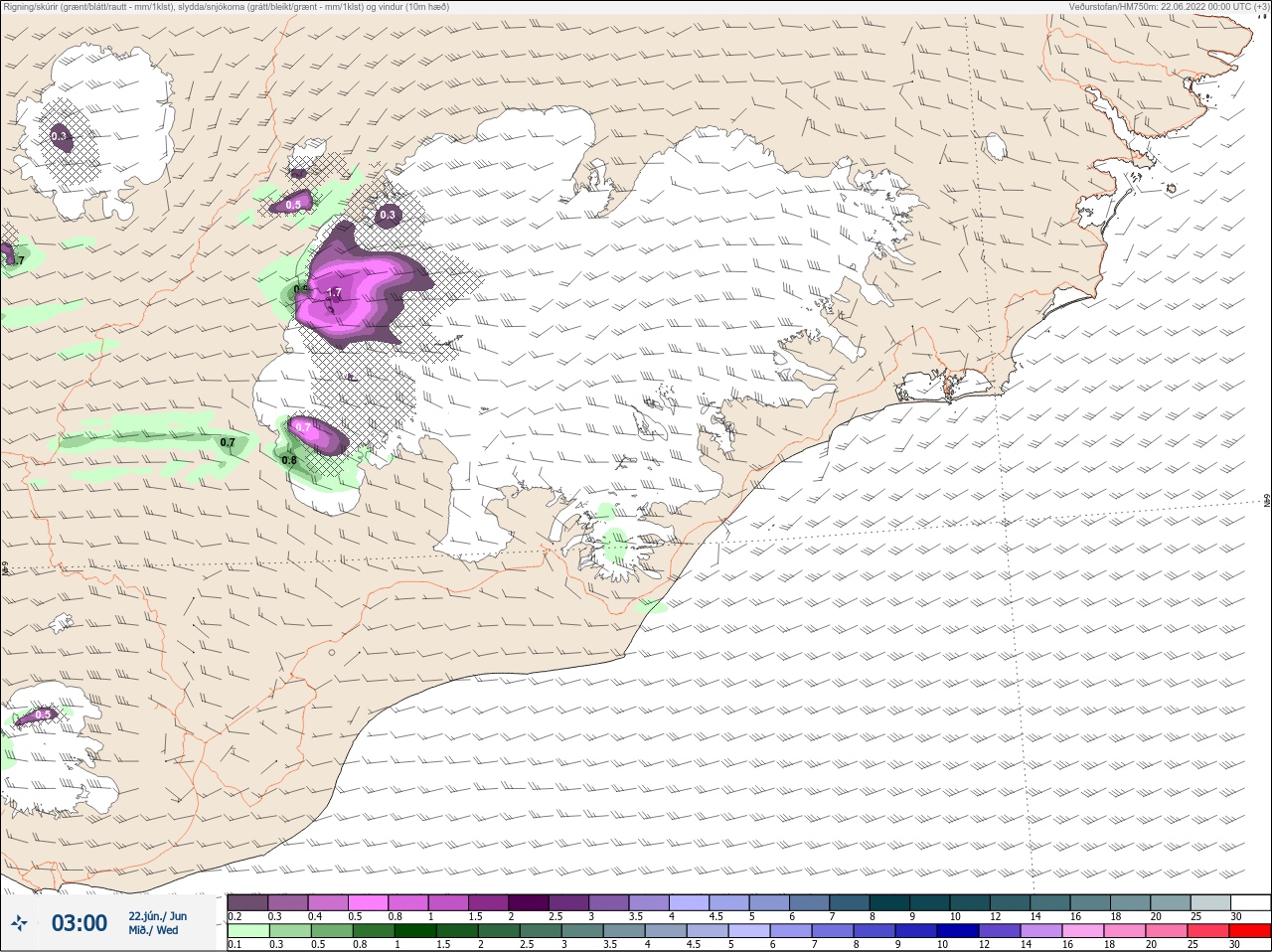Screen dimensions: 1272x952
Task: Click the lower-row legend value '0.1'
Action: pyautogui.click(x=235, y=945)
